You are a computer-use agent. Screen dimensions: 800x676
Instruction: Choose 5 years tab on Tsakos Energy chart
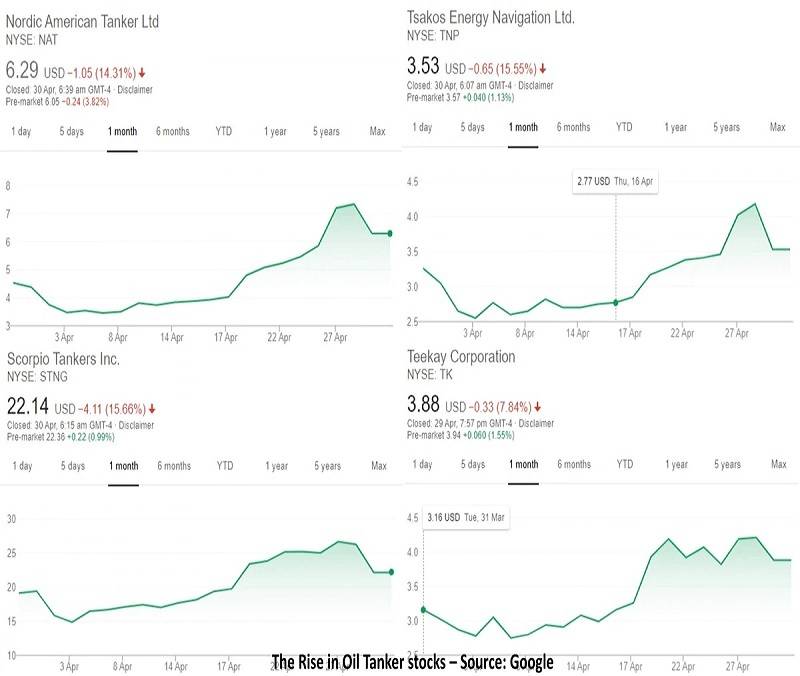[x=727, y=127]
